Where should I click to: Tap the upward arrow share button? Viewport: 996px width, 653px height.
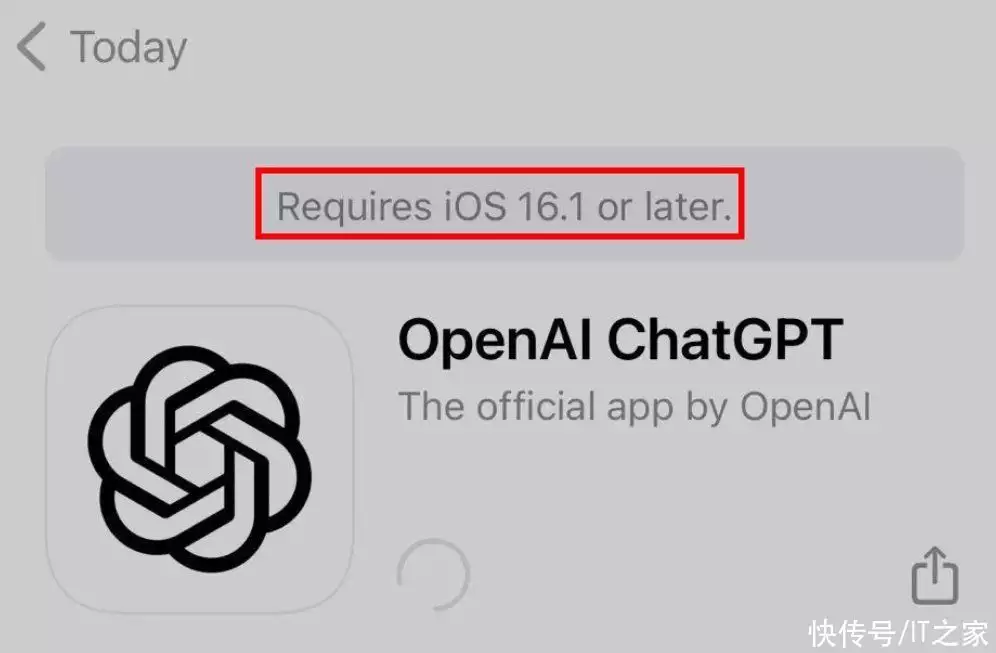934,576
